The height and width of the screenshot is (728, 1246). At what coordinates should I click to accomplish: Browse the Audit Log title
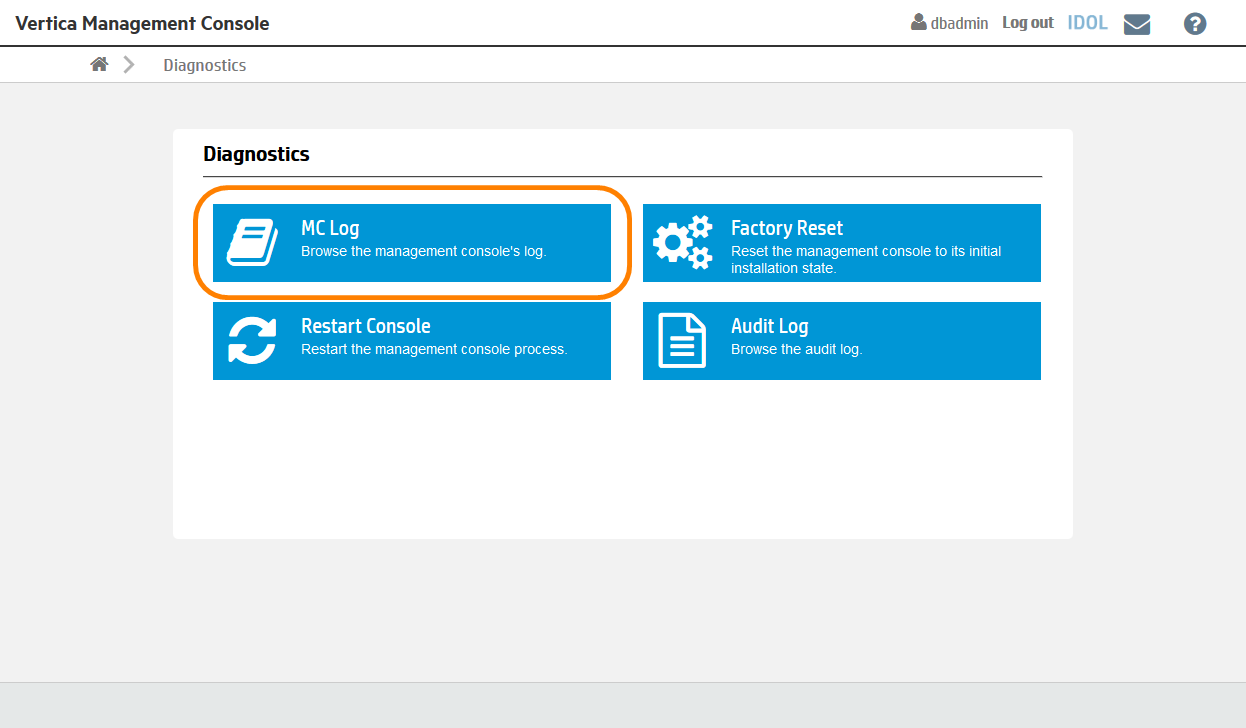[x=769, y=327]
